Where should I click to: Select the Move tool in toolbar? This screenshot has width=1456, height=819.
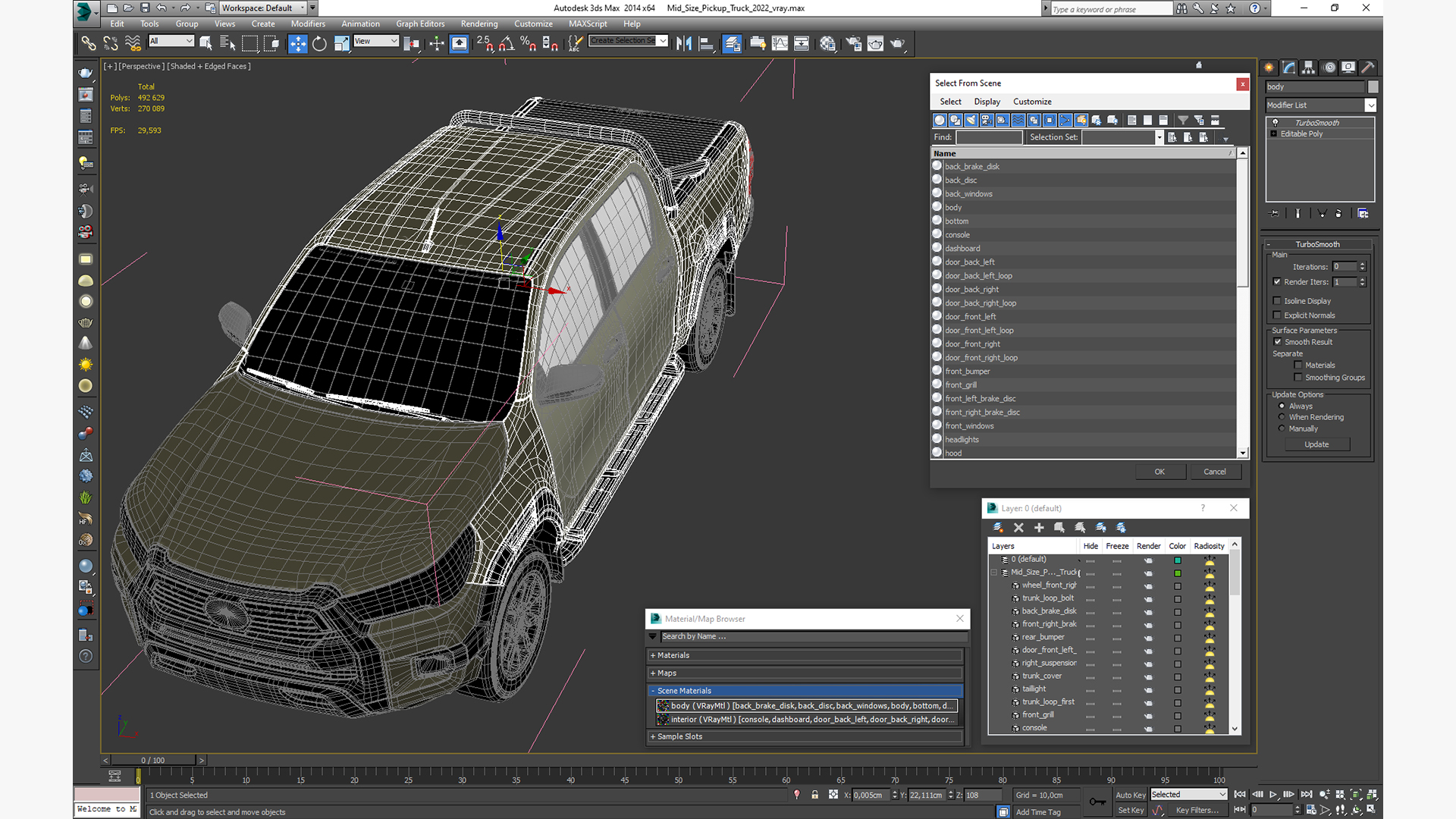click(297, 44)
